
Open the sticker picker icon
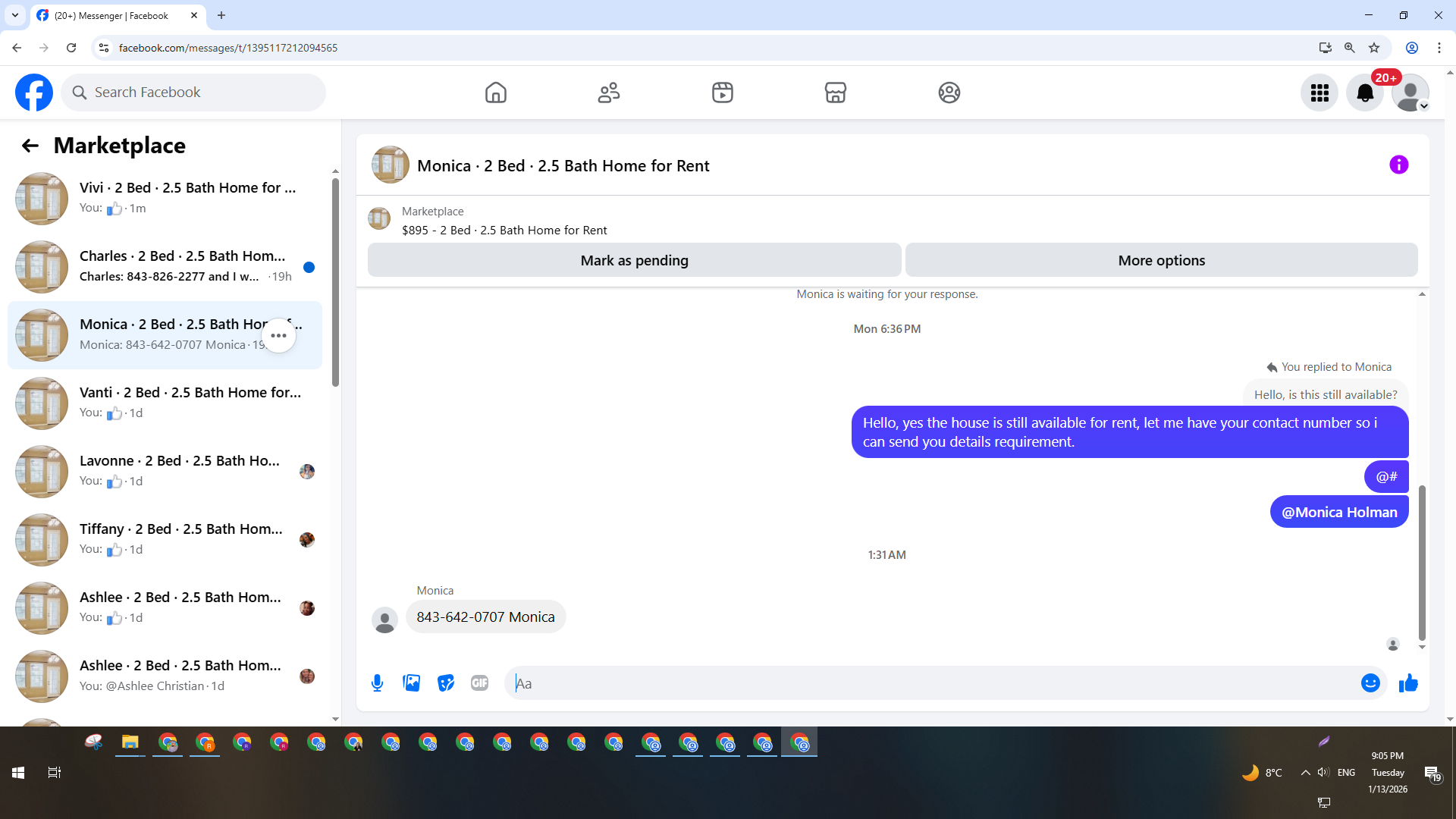pos(446,683)
